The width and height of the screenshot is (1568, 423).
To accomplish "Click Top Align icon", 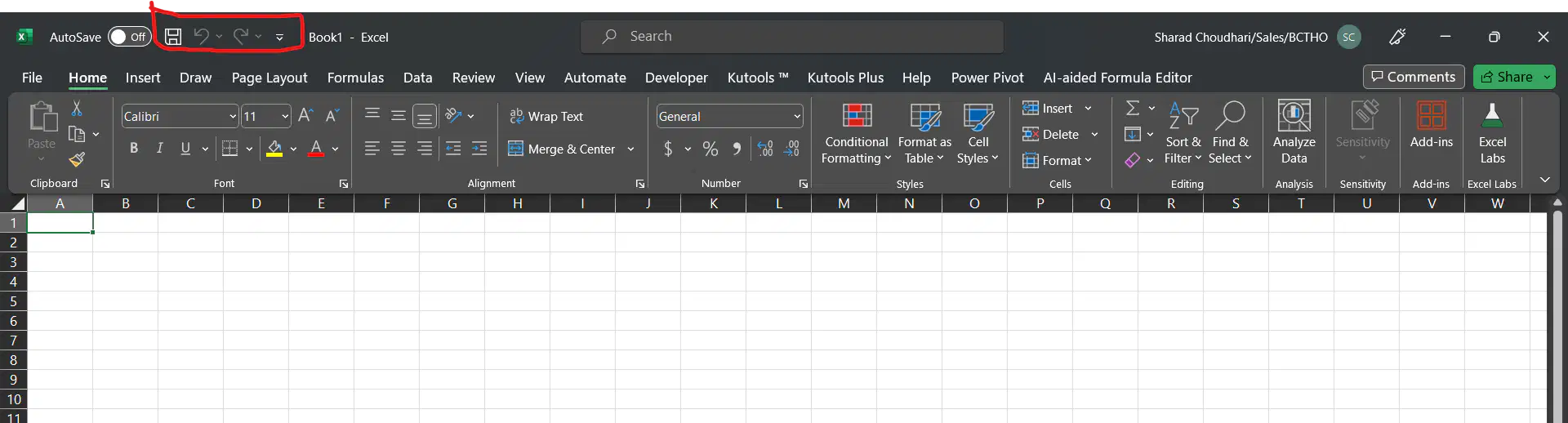I will [x=372, y=115].
